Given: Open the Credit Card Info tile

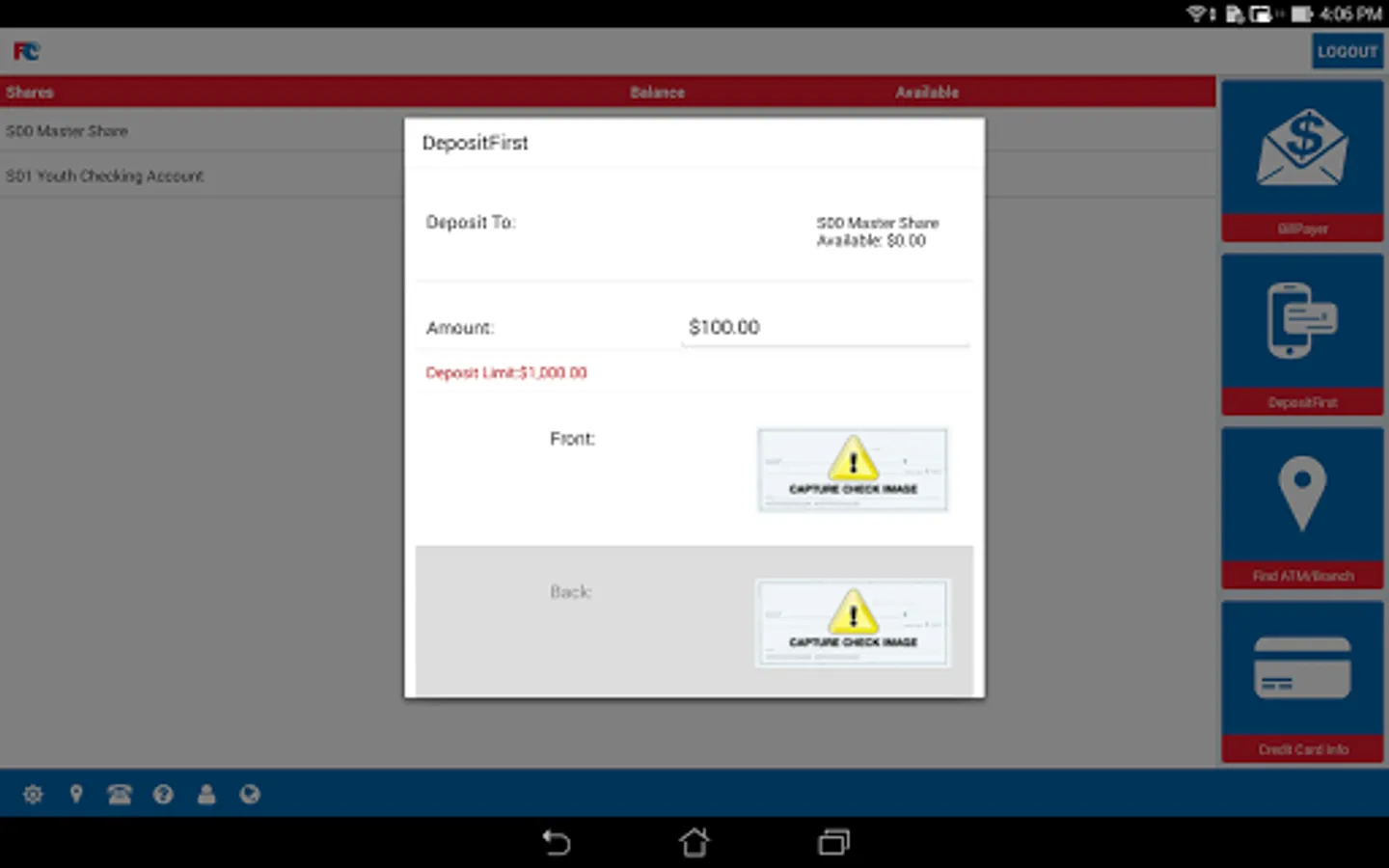Looking at the screenshot, I should tap(1302, 682).
